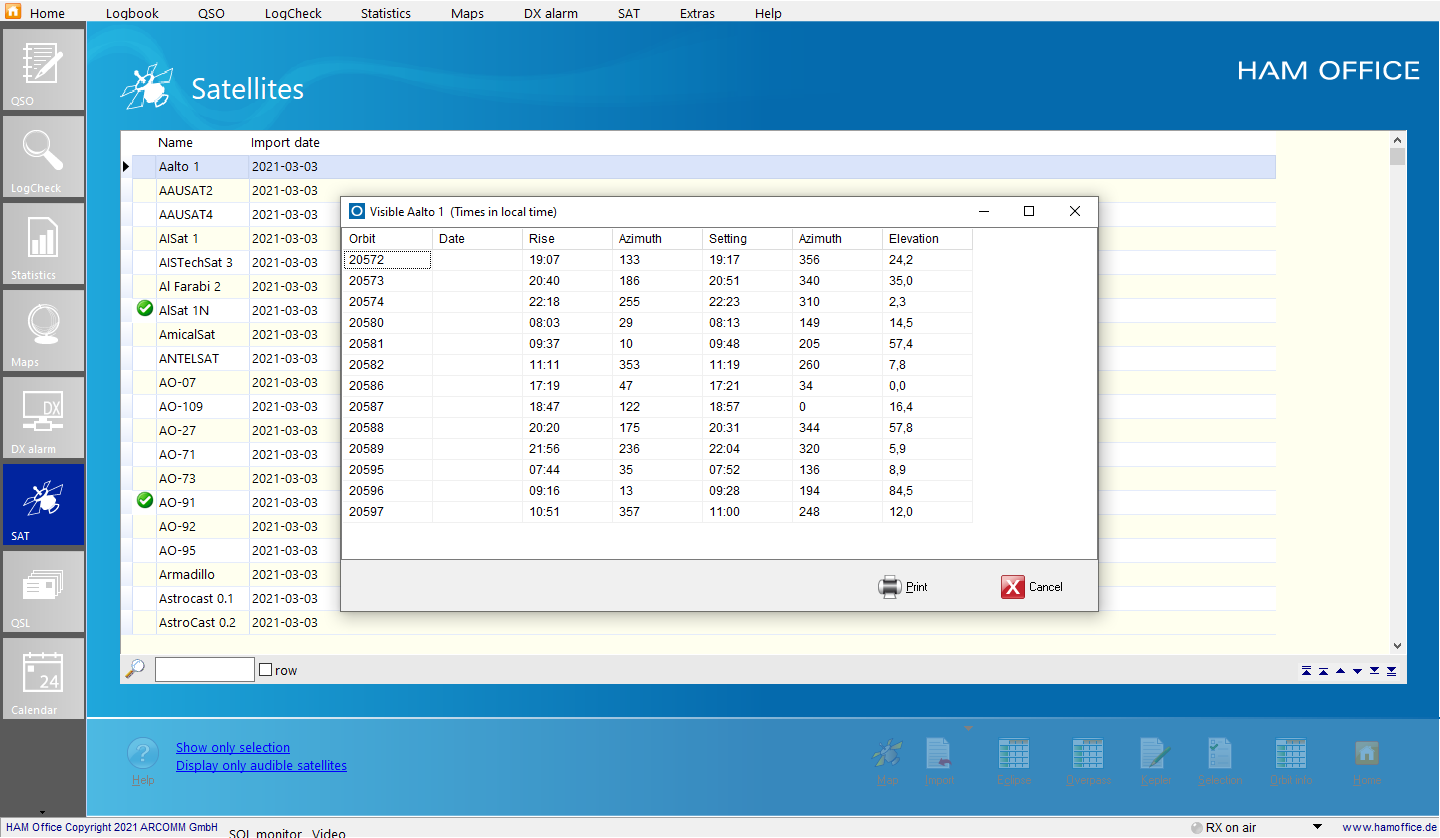Open the SAT menu

tap(629, 14)
